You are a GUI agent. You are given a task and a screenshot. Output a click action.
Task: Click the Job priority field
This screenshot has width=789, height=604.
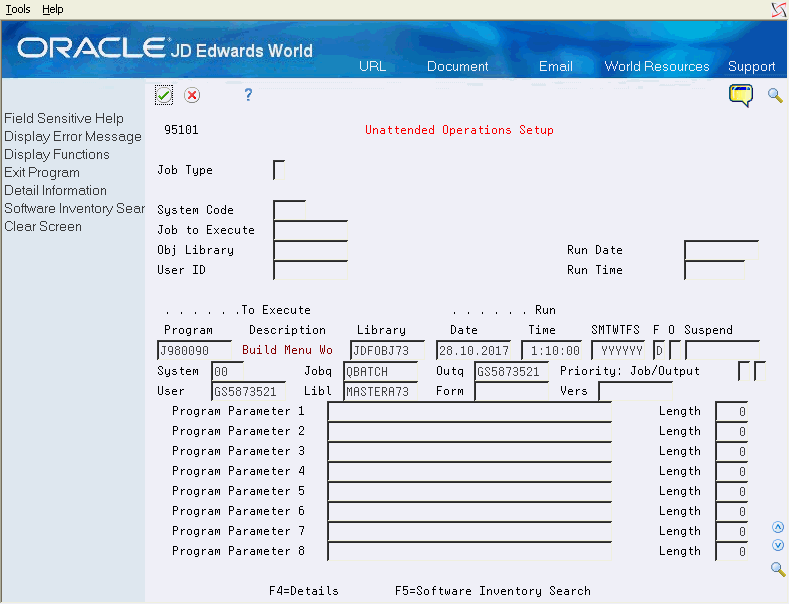pos(744,371)
